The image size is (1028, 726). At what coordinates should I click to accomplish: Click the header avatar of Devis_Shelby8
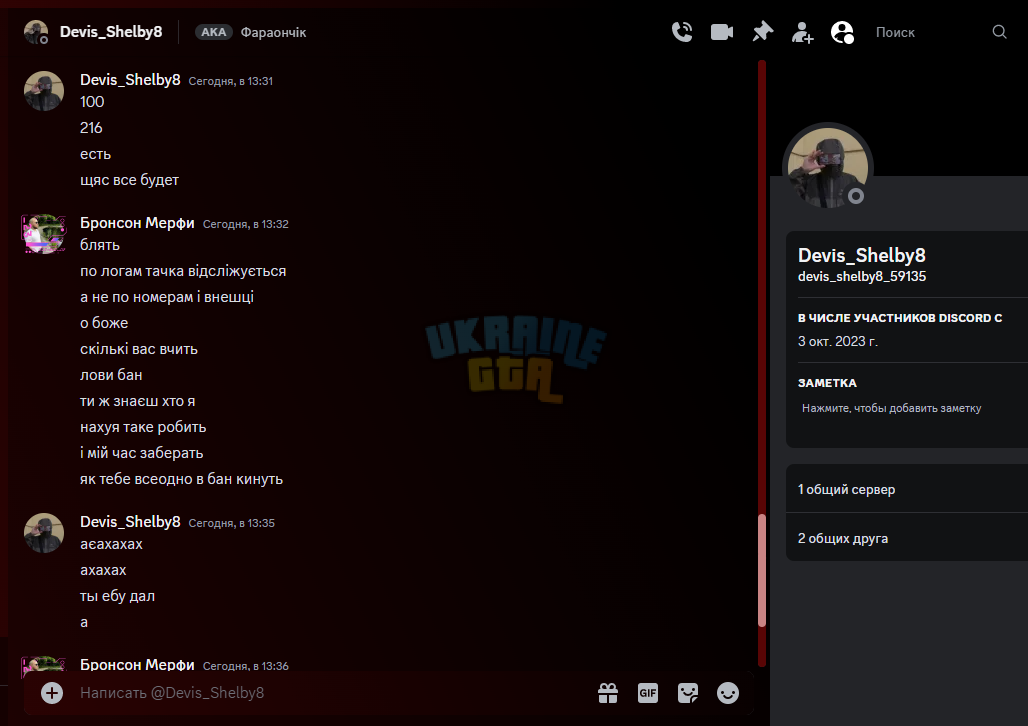[36, 32]
